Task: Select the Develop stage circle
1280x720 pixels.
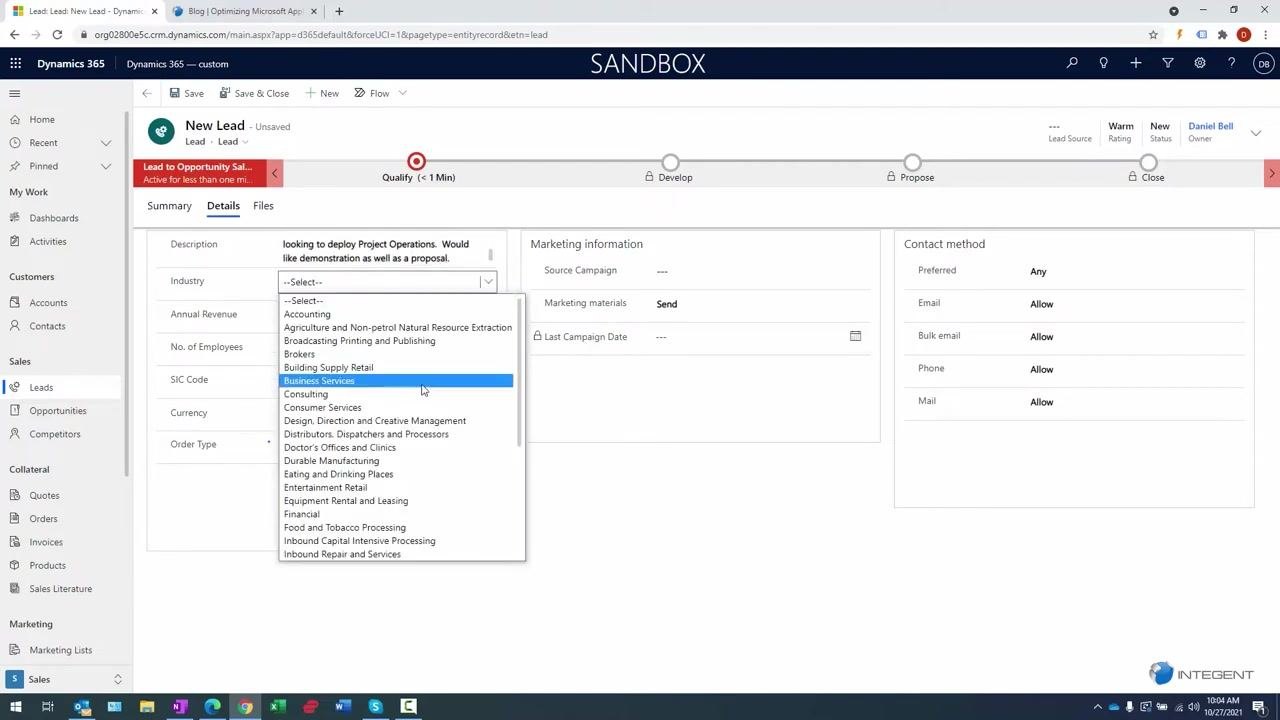Action: pyautogui.click(x=671, y=162)
